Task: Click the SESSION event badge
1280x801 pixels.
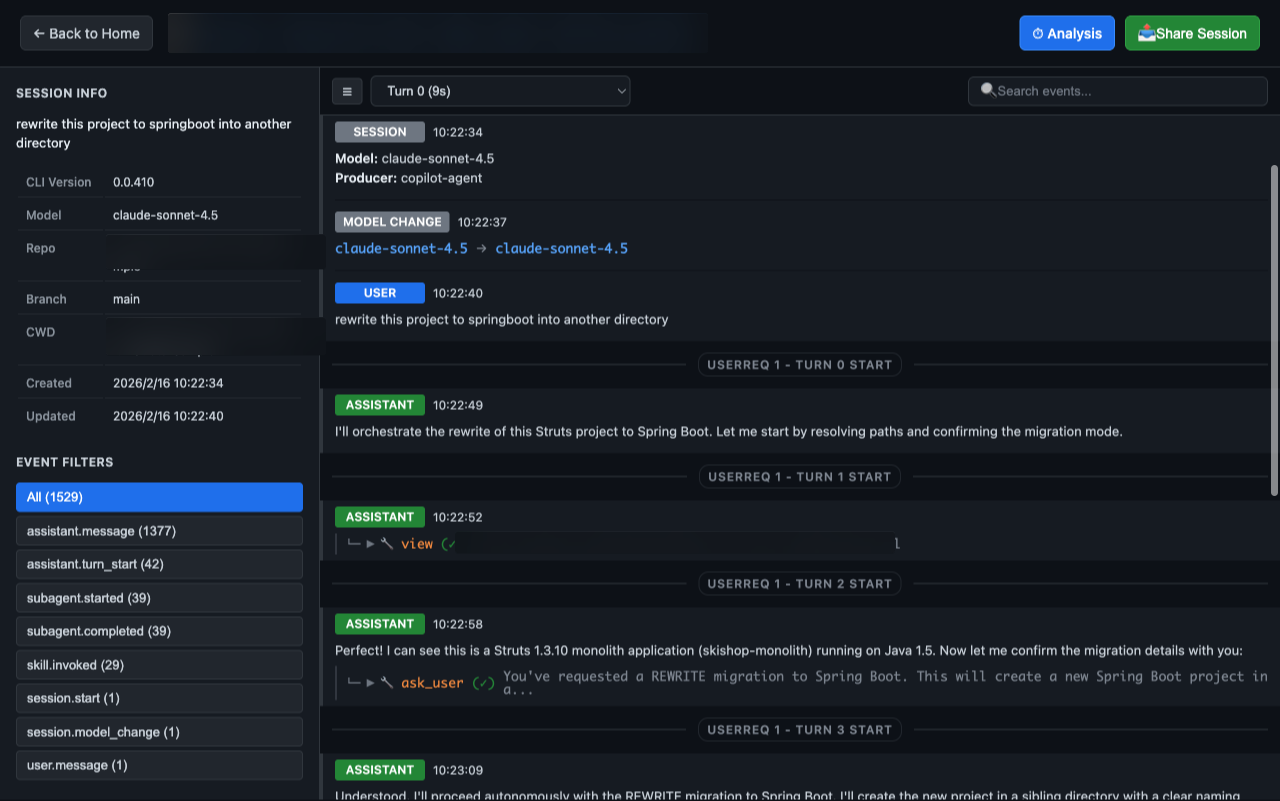Action: [x=380, y=132]
